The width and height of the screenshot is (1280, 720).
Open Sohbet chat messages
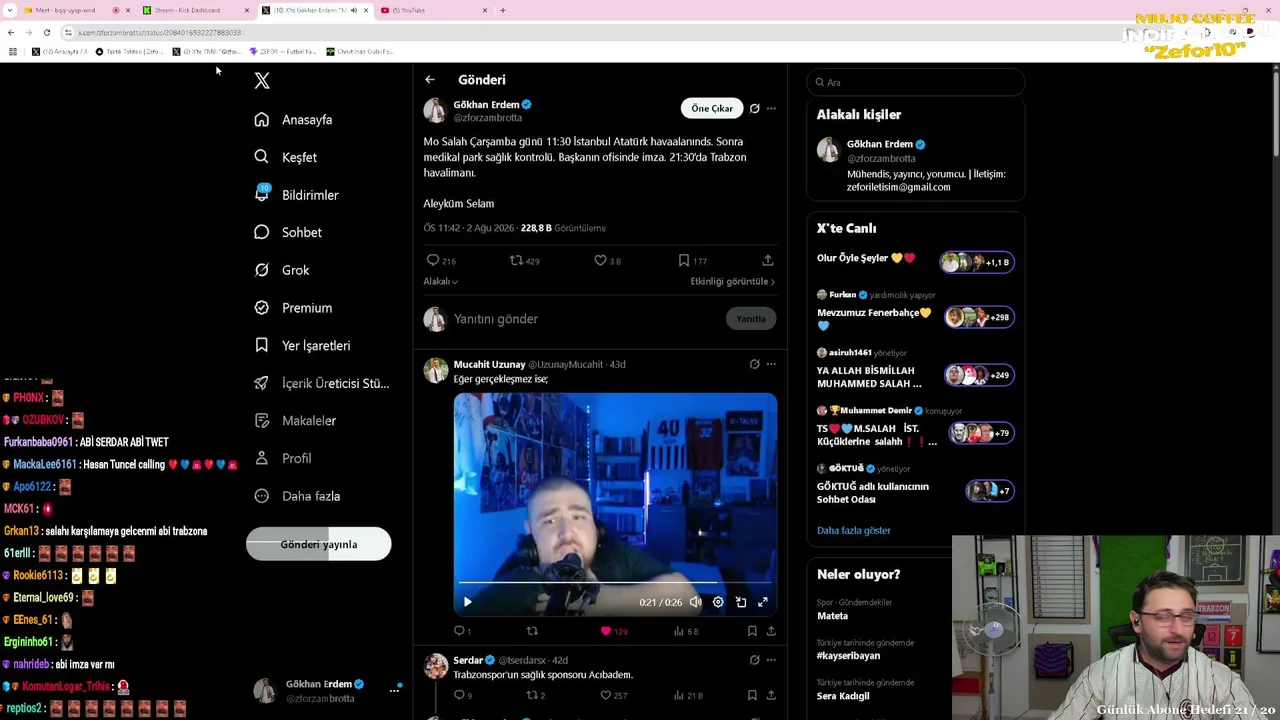[288, 232]
